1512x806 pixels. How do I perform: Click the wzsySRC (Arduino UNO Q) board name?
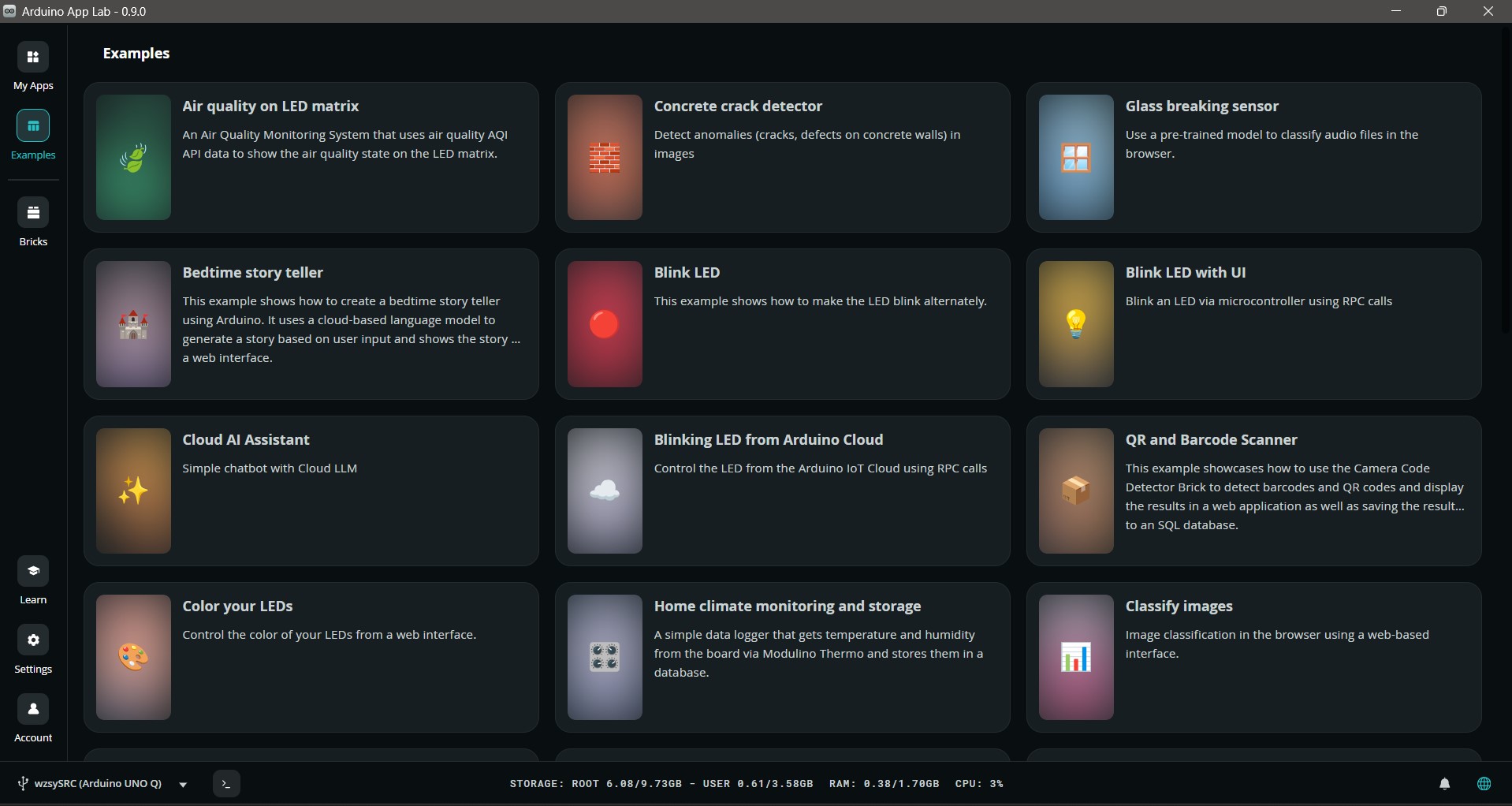98,784
